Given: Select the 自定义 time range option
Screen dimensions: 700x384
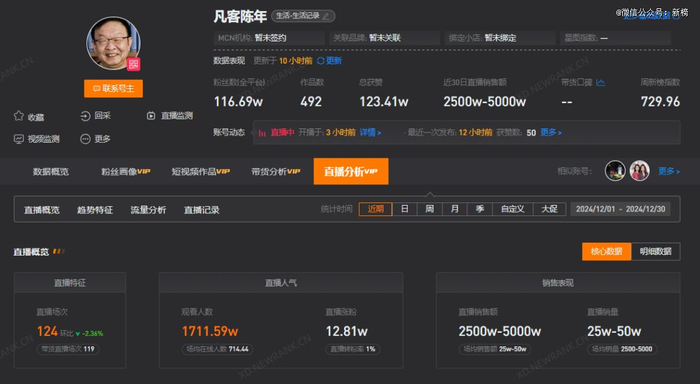Looking at the screenshot, I should coord(512,209).
